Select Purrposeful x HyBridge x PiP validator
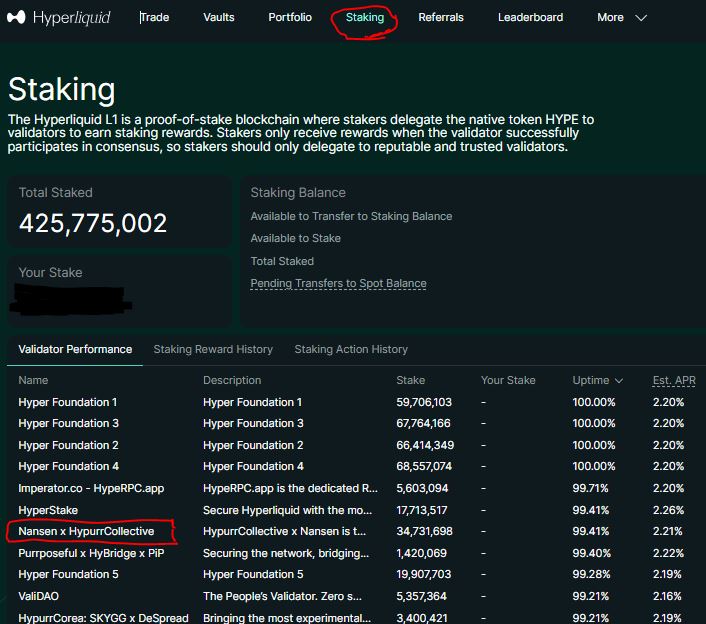 coord(91,553)
